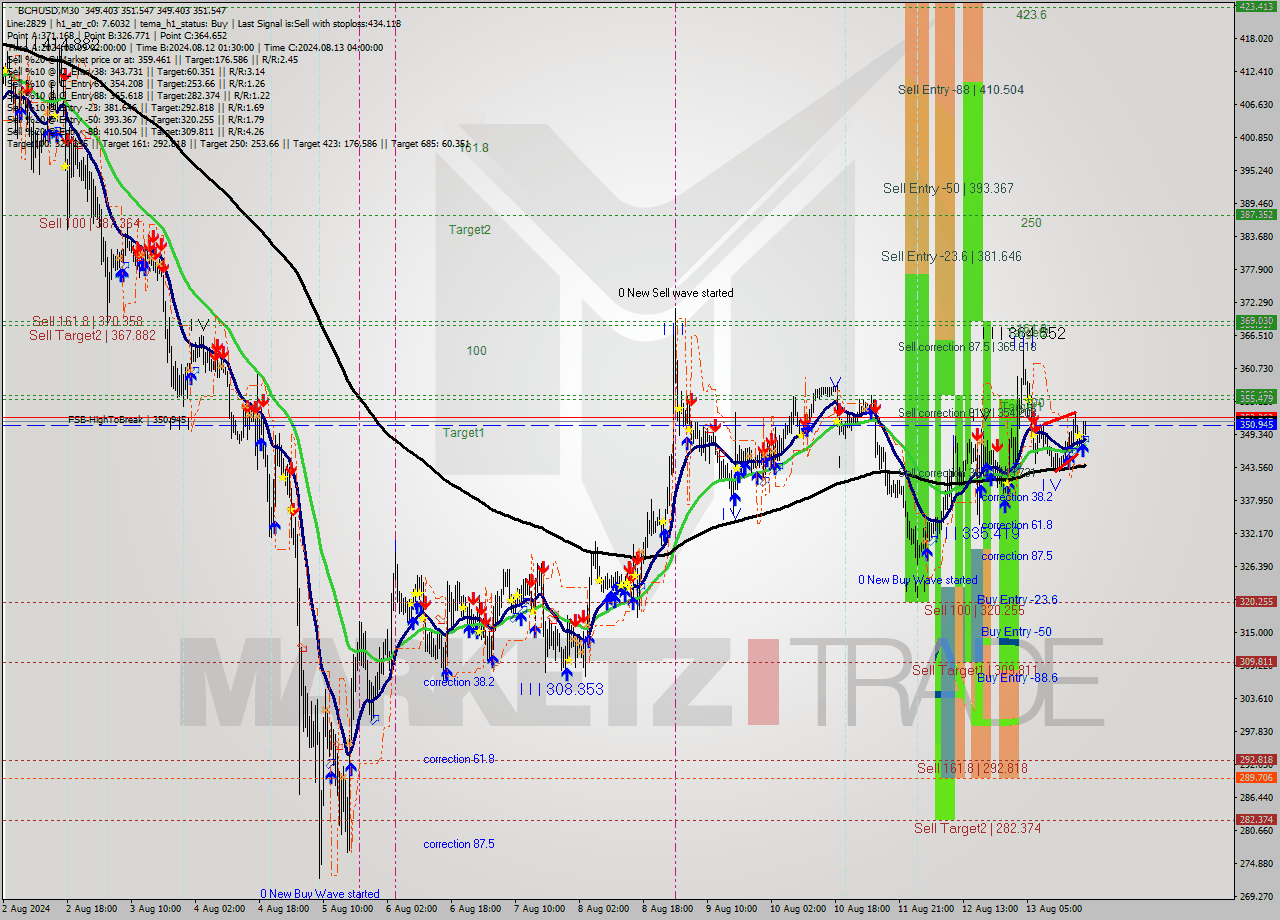Click the 'R/R:4.26' ratio text
This screenshot has height=920, width=1280.
[x=246, y=131]
